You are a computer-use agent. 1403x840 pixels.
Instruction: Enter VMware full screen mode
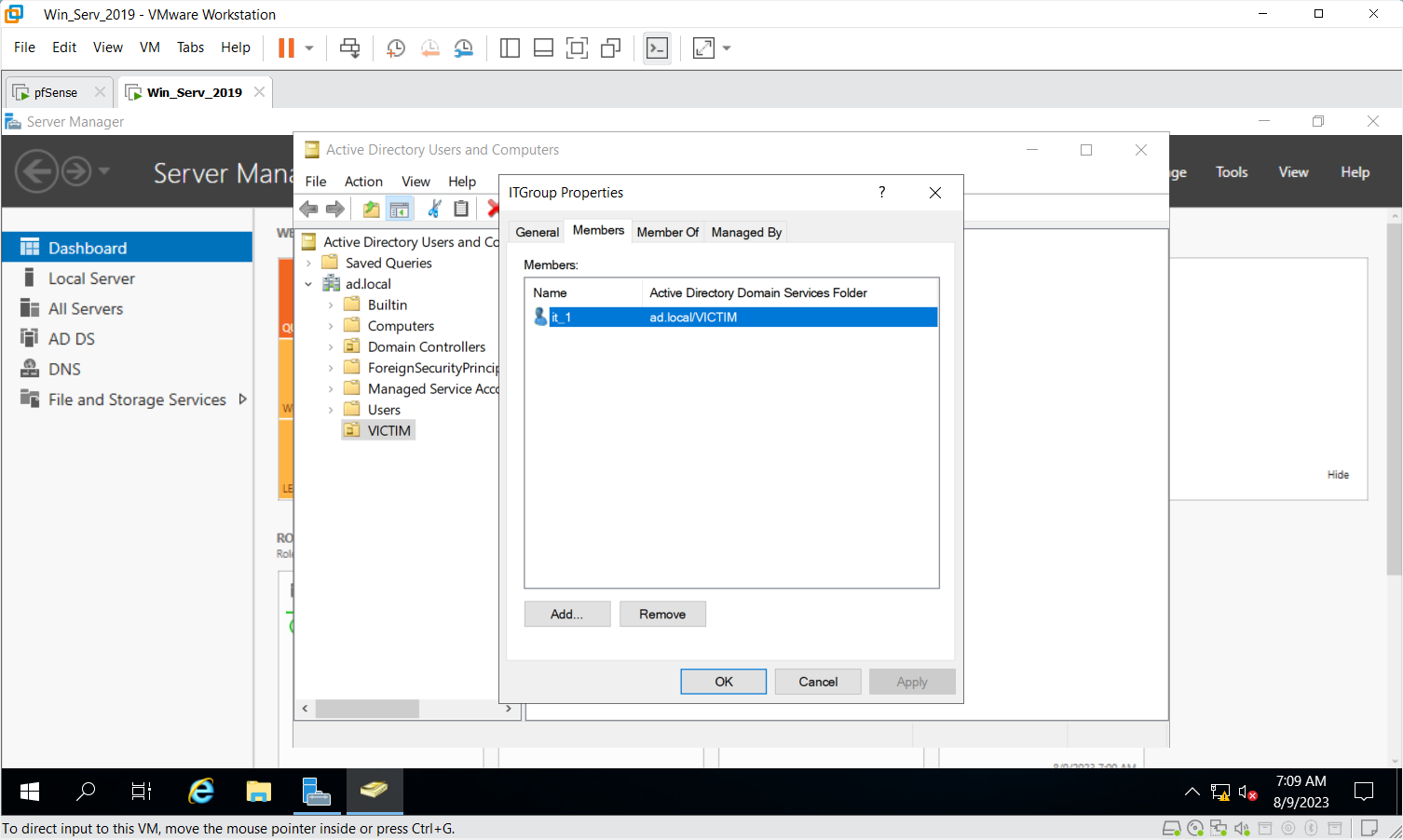(577, 47)
